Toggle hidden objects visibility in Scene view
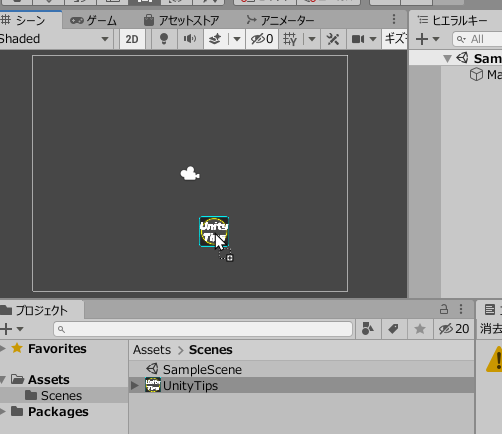 262,39
